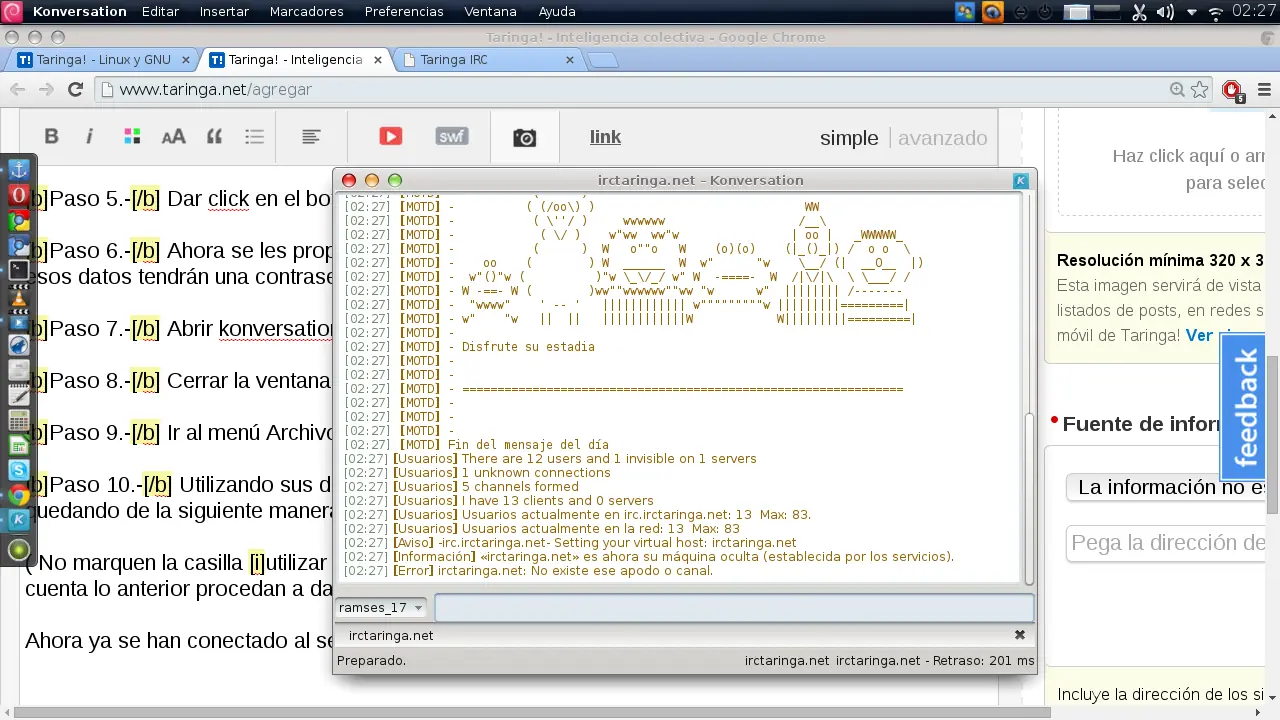Open the Konversation application menu
This screenshot has width=1280, height=720.
point(79,12)
